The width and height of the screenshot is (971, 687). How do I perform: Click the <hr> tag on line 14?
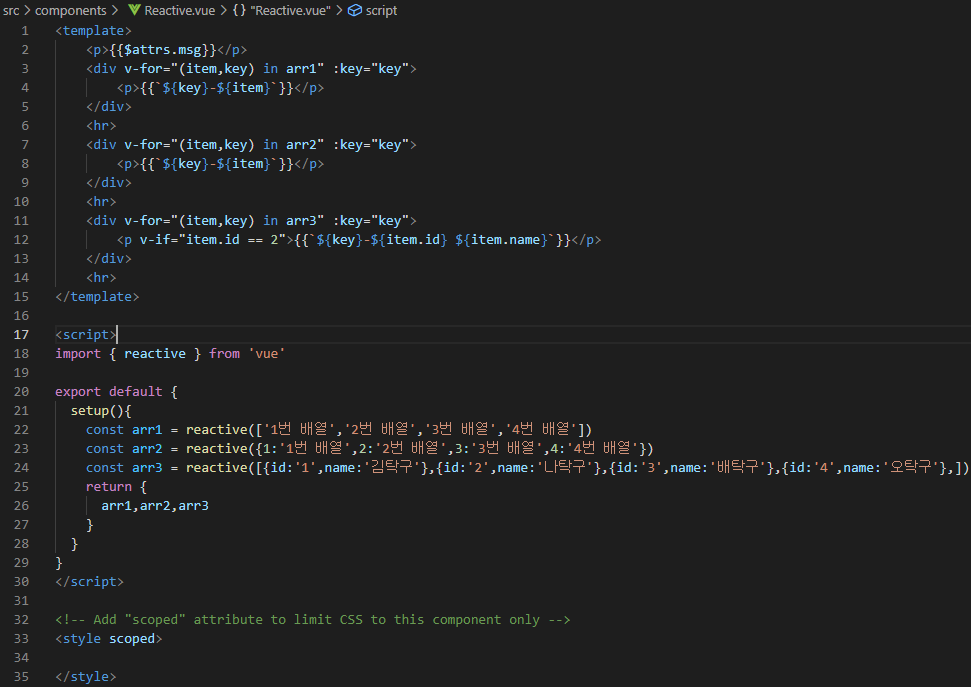101,278
